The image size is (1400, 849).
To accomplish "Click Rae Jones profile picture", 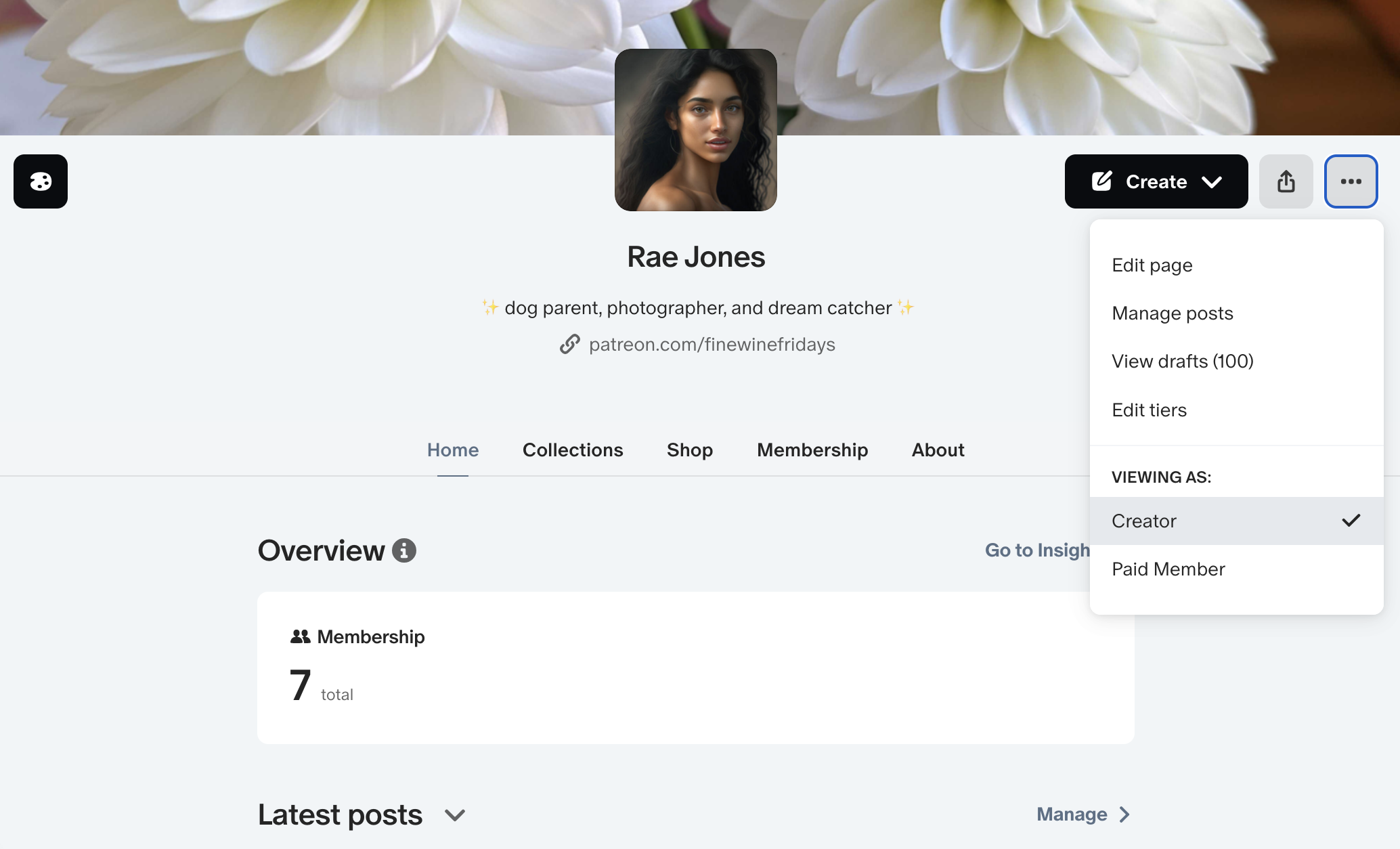I will [x=695, y=130].
